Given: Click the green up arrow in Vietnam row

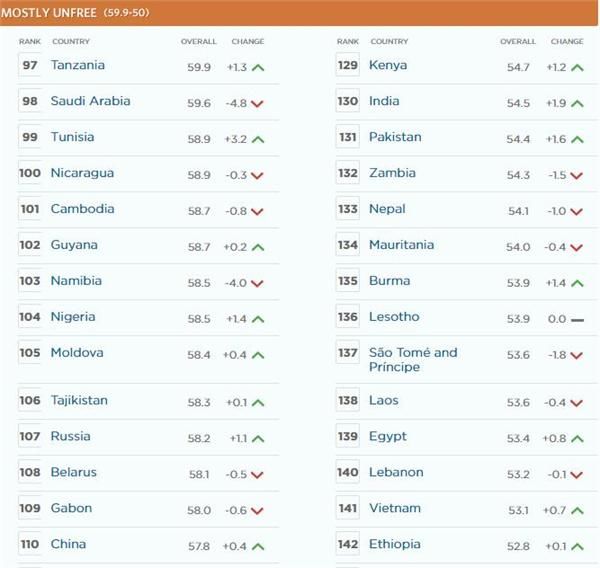Looking at the screenshot, I should coord(576,511).
